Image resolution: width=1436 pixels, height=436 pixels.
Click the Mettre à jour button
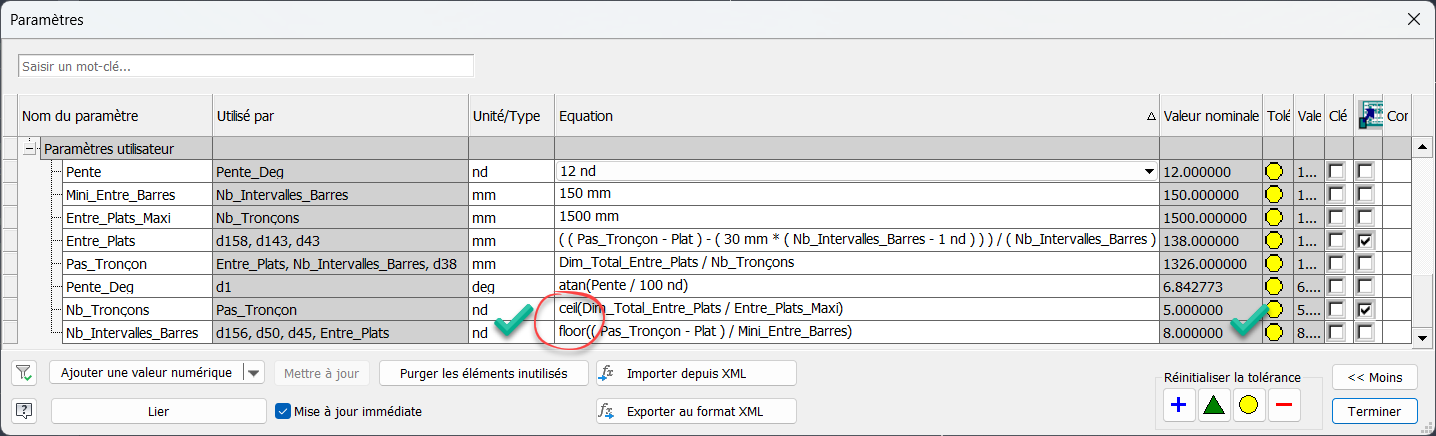tap(321, 373)
